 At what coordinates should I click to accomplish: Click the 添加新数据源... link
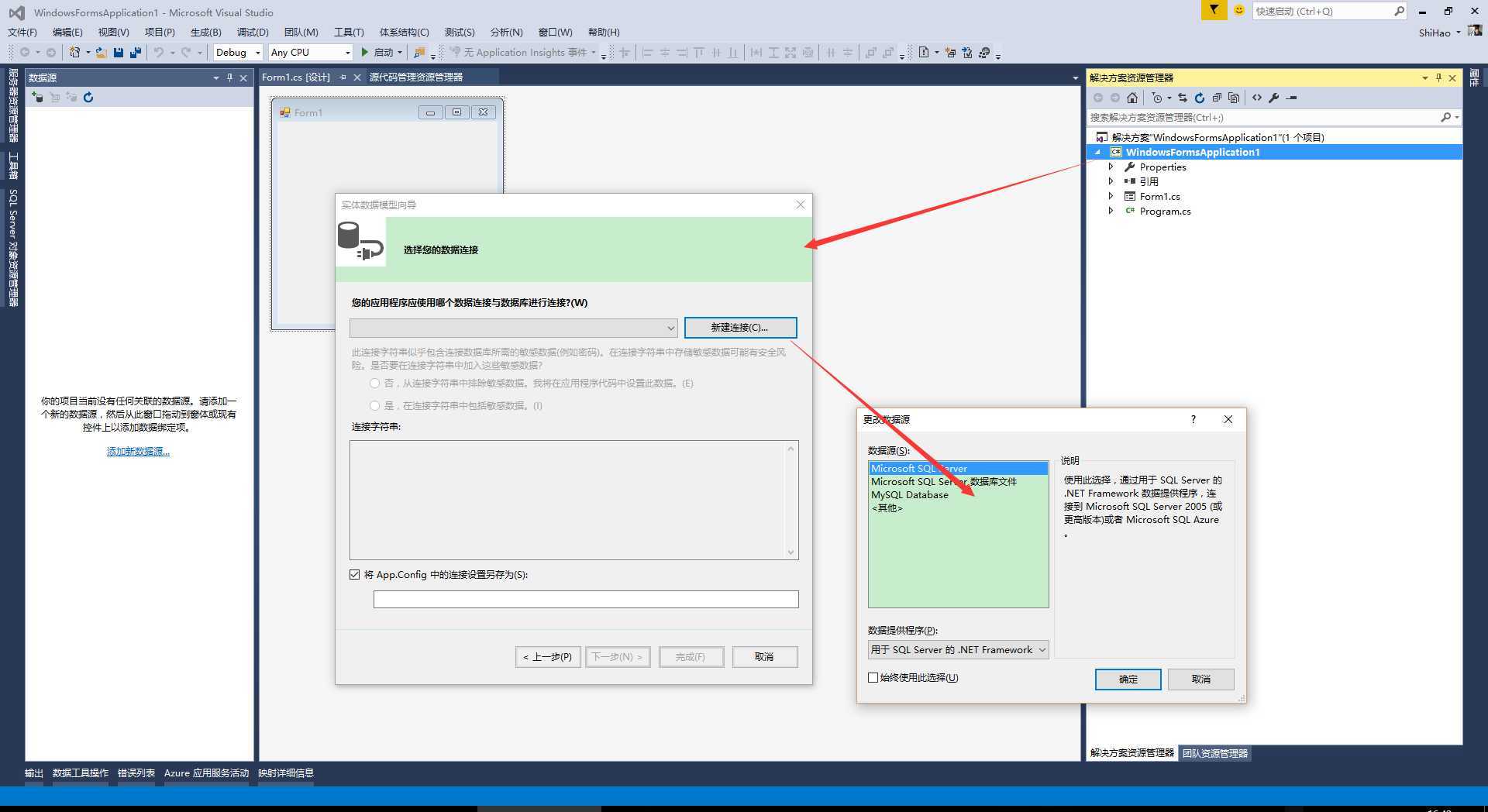138,452
